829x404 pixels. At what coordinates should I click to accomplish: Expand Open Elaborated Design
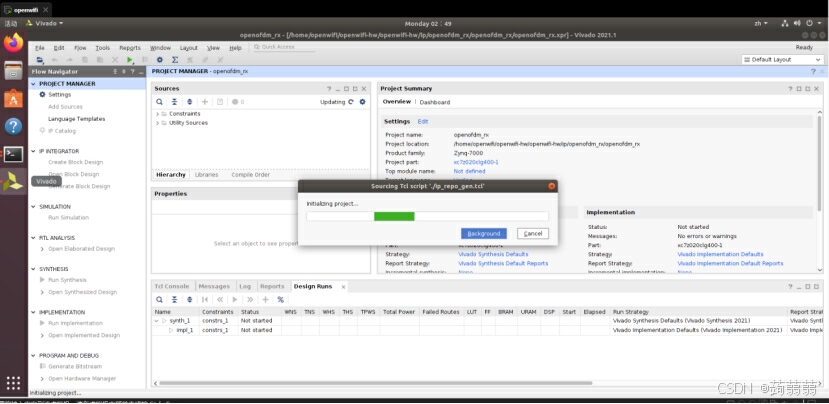[42, 249]
